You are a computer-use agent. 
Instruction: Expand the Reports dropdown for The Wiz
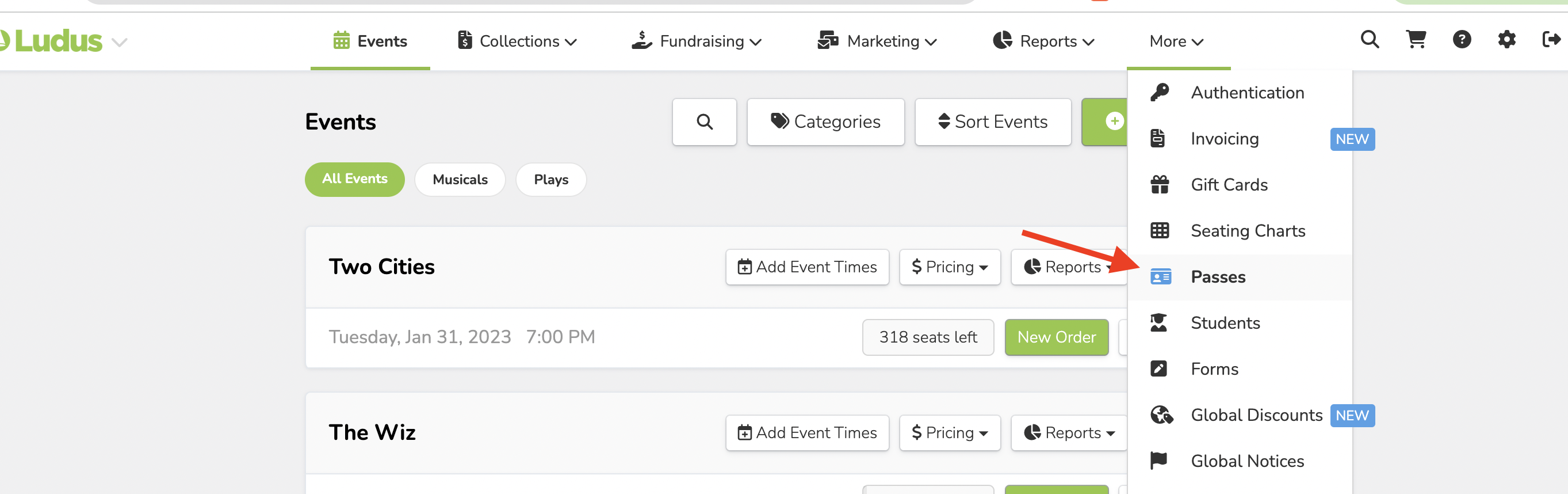click(1070, 432)
